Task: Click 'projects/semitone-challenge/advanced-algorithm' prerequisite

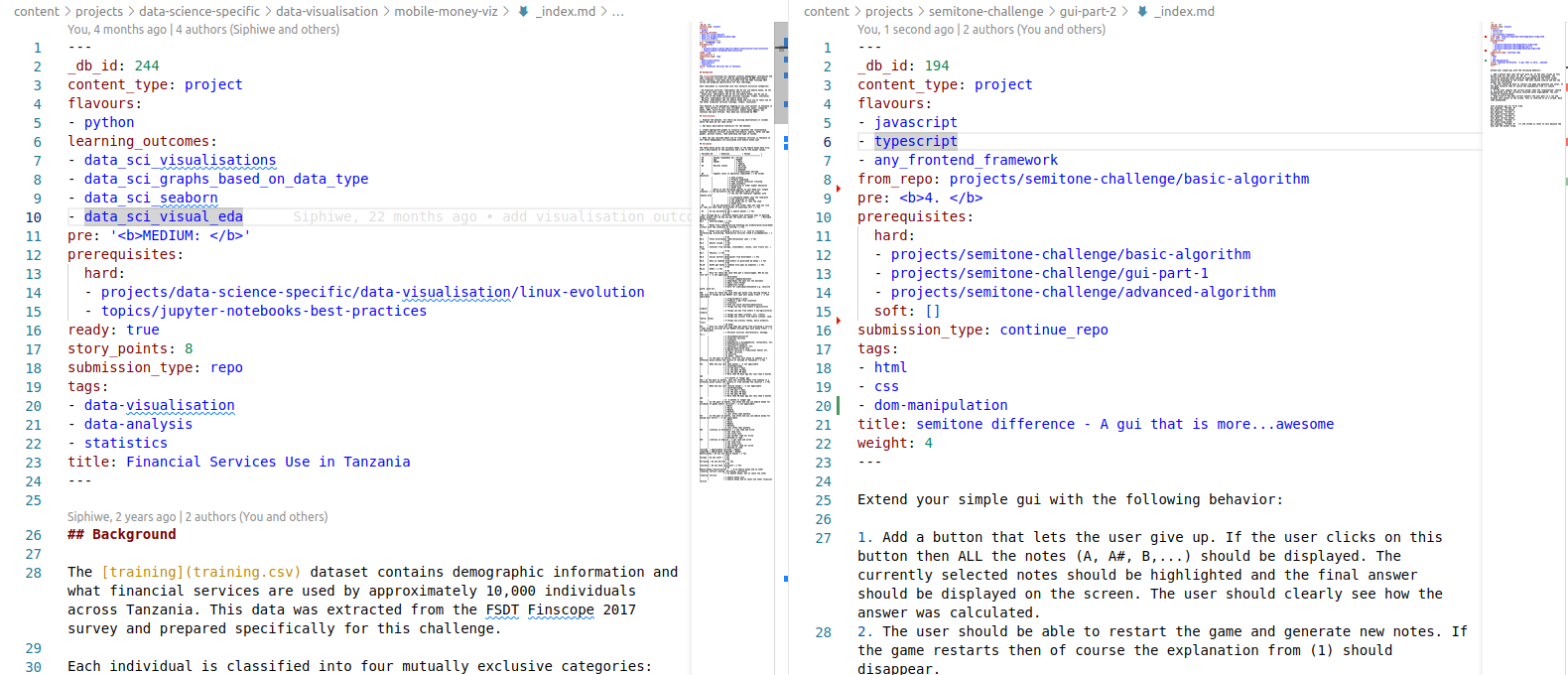Action: [1083, 292]
